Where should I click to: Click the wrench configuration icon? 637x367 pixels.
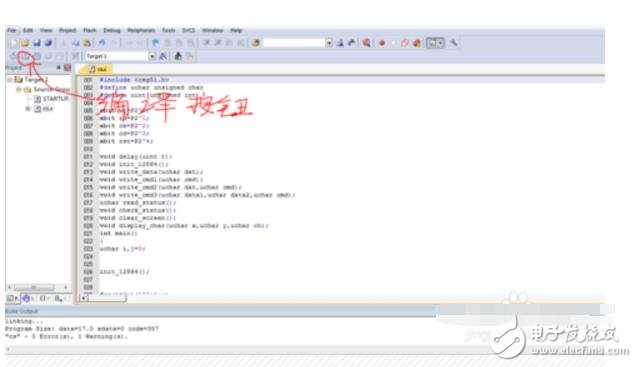tap(453, 43)
